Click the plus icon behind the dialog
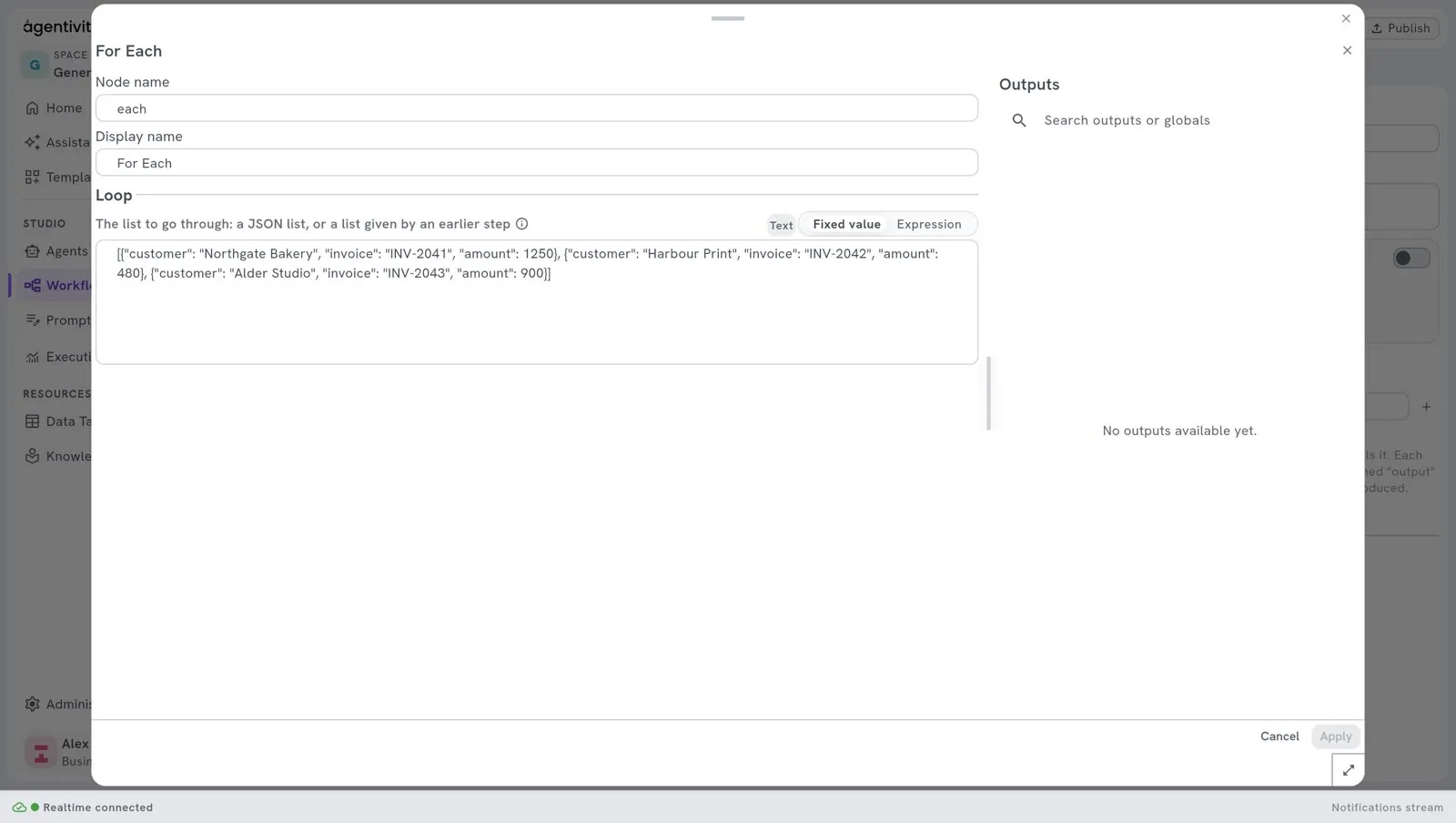This screenshot has width=1456, height=823. point(1426,407)
